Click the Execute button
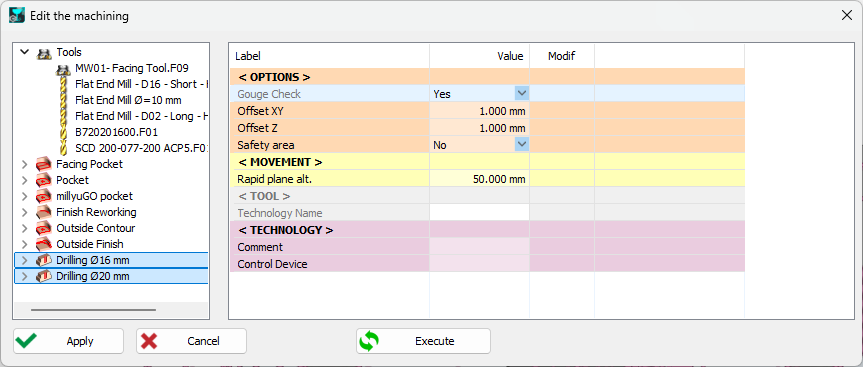This screenshot has width=863, height=367. (x=423, y=341)
